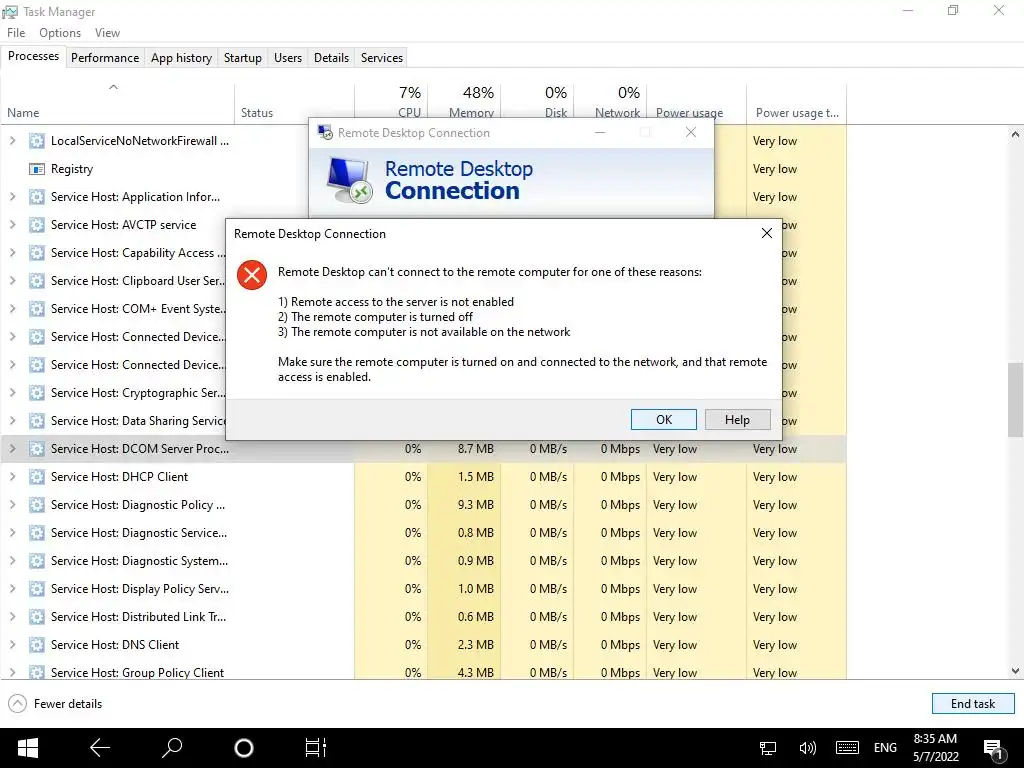Image resolution: width=1024 pixels, height=768 pixels.
Task: Open the File menu
Action: click(x=16, y=33)
